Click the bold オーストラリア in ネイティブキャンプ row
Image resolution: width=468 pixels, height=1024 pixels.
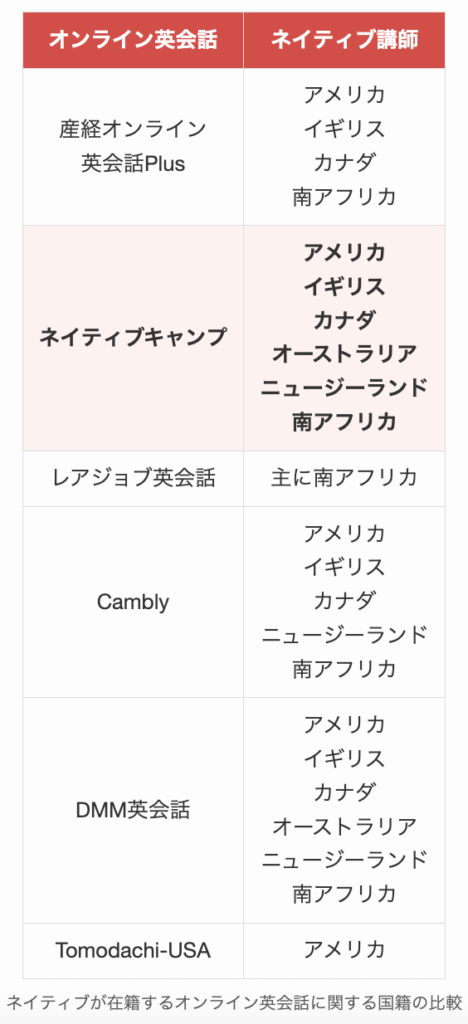click(345, 354)
